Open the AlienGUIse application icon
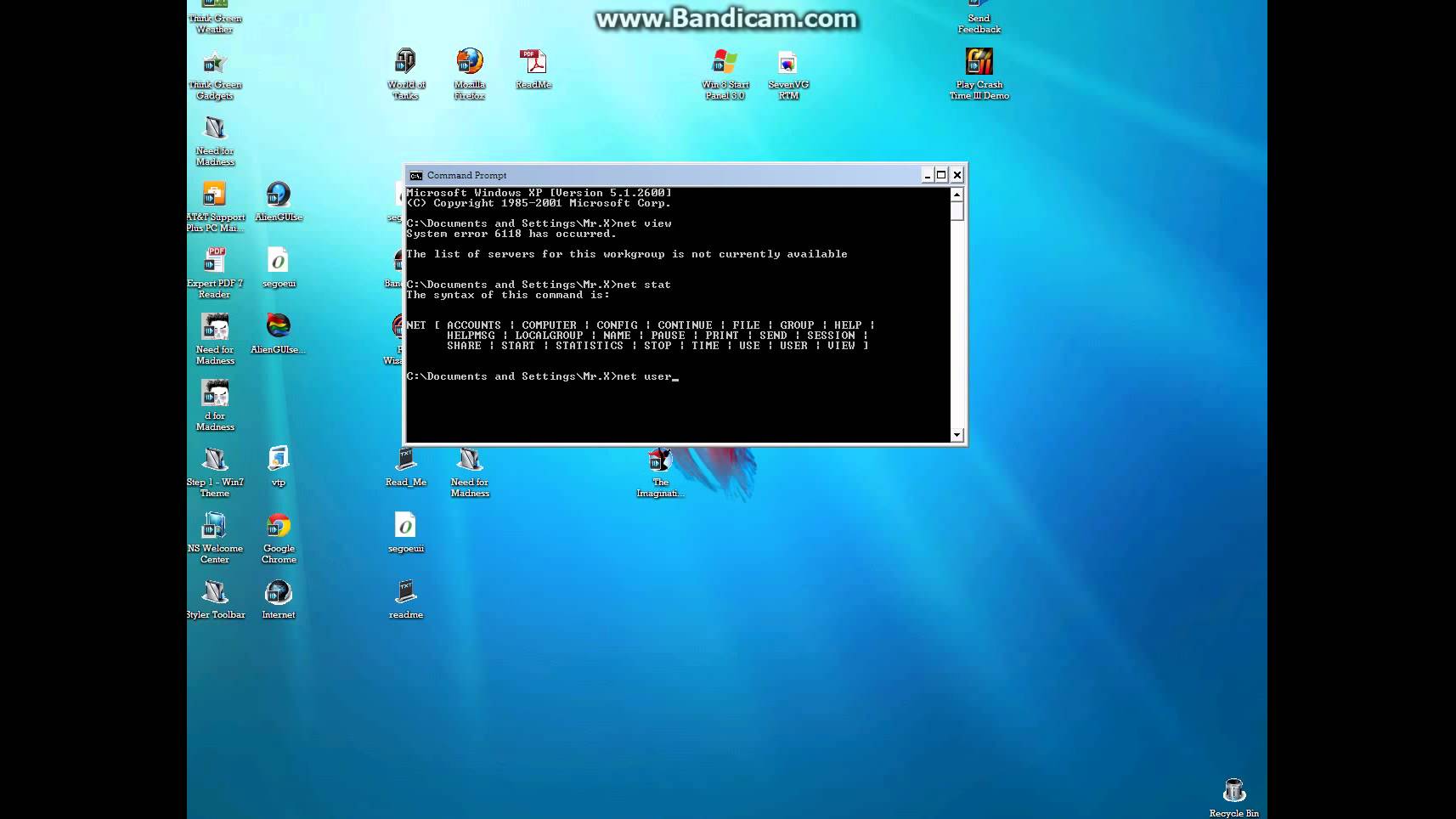The image size is (1456, 819). (x=279, y=194)
